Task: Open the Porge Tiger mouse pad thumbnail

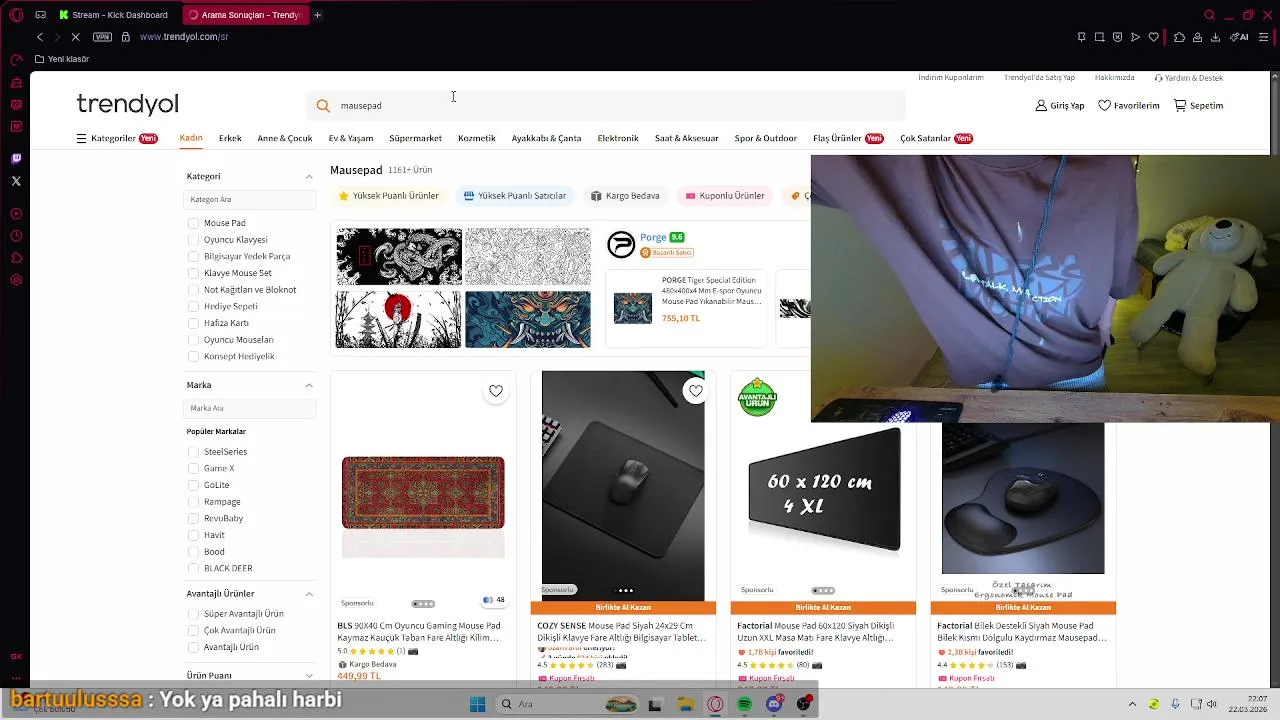Action: tap(633, 308)
